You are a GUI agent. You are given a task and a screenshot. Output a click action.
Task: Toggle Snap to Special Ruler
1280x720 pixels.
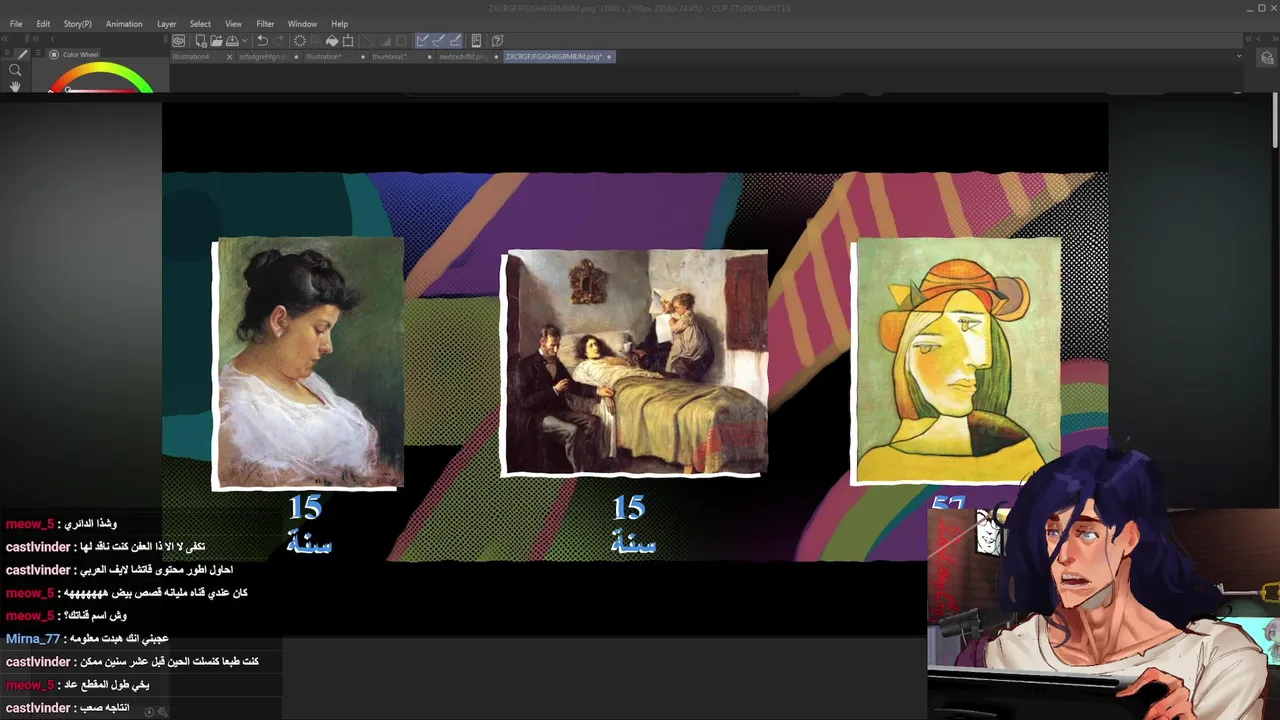click(x=439, y=41)
